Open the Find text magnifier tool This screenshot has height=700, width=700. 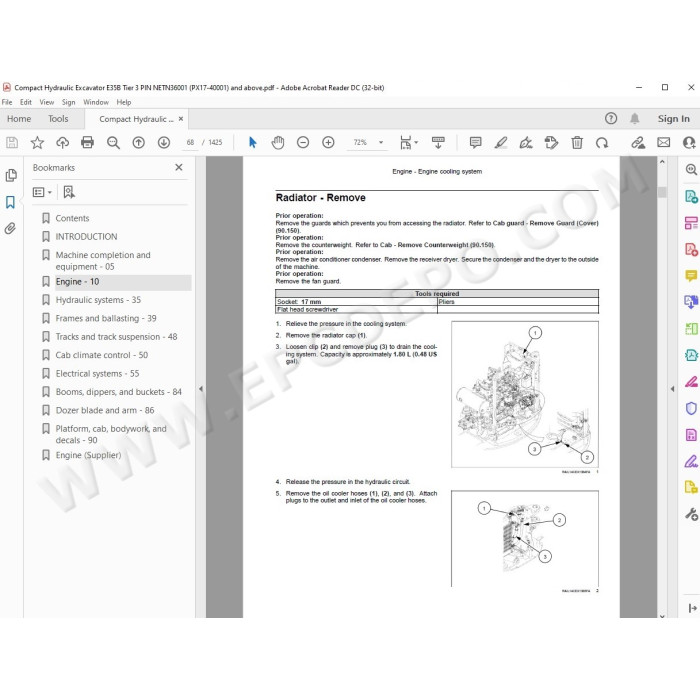pos(113,142)
